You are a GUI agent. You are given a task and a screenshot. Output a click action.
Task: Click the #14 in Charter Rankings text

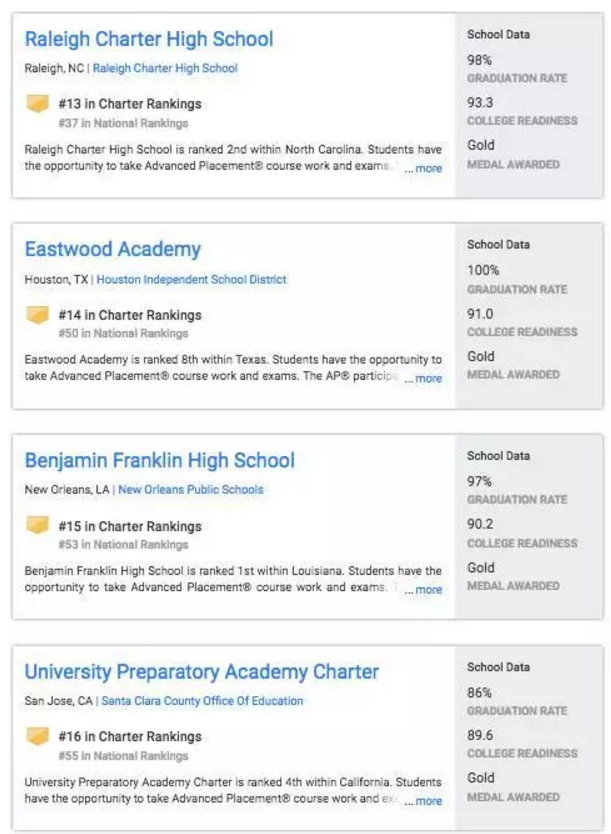pos(129,315)
